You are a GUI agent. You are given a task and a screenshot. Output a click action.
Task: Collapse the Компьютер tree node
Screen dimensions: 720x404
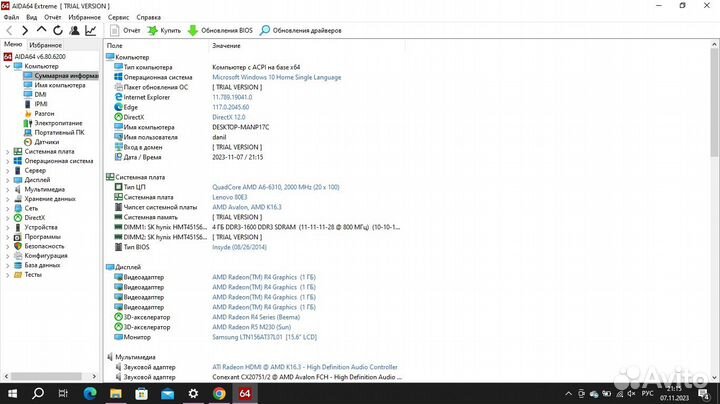(x=7, y=66)
